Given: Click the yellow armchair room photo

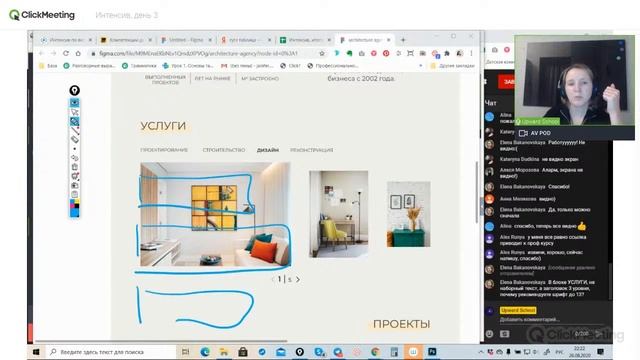Looking at the screenshot, I should [339, 214].
